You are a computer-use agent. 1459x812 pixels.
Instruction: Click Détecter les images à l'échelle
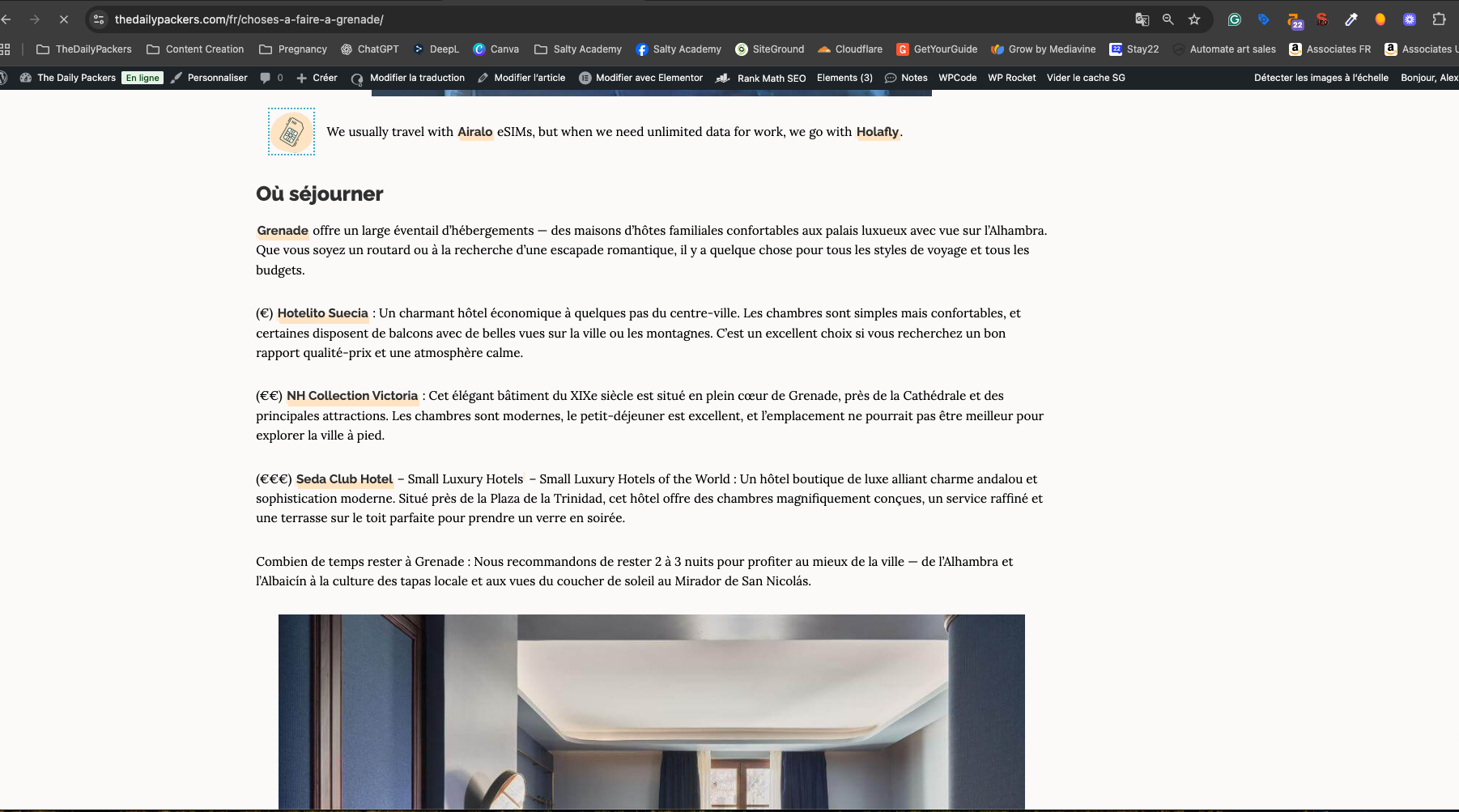[1321, 78]
